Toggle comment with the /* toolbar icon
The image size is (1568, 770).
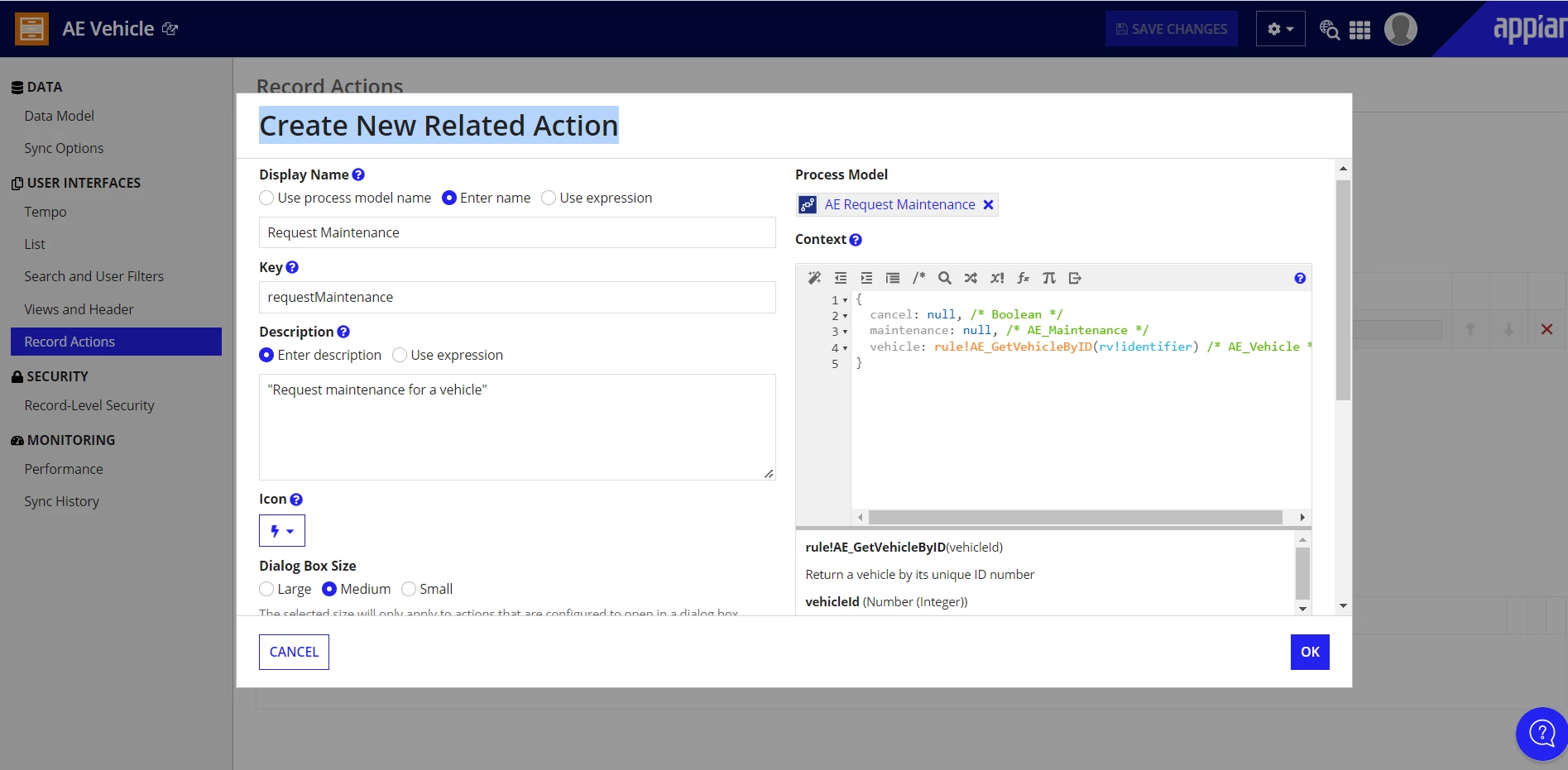click(x=918, y=278)
